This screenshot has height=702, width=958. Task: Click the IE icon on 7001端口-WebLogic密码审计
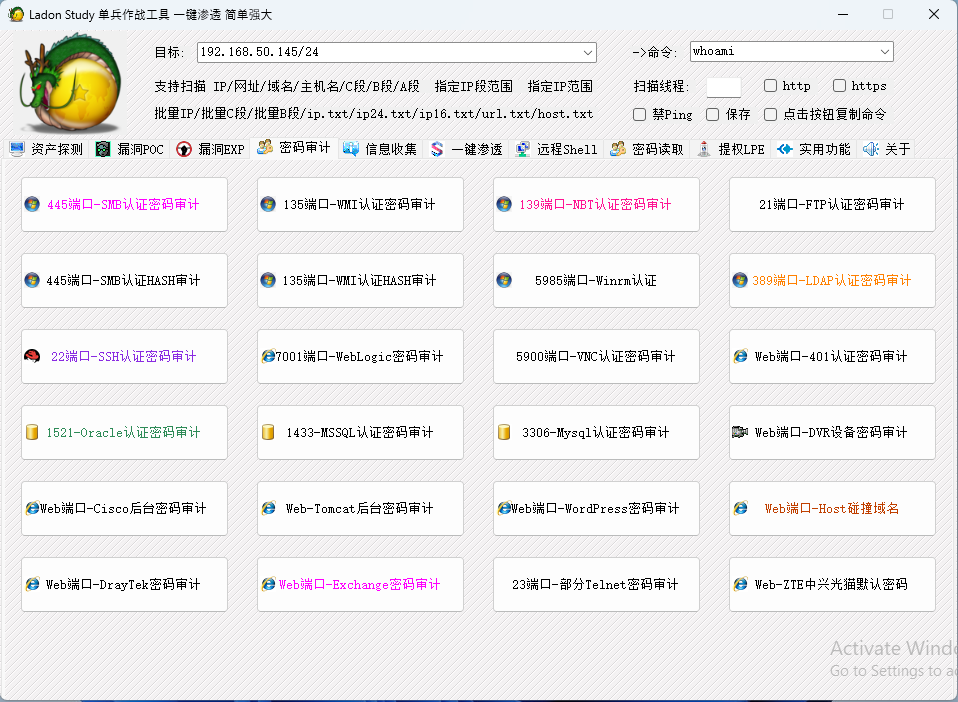tap(268, 356)
